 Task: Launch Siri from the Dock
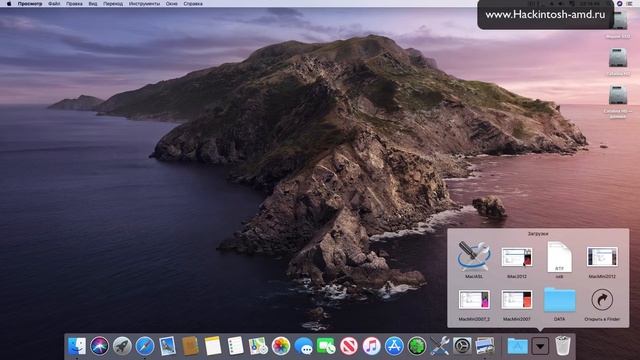point(99,346)
